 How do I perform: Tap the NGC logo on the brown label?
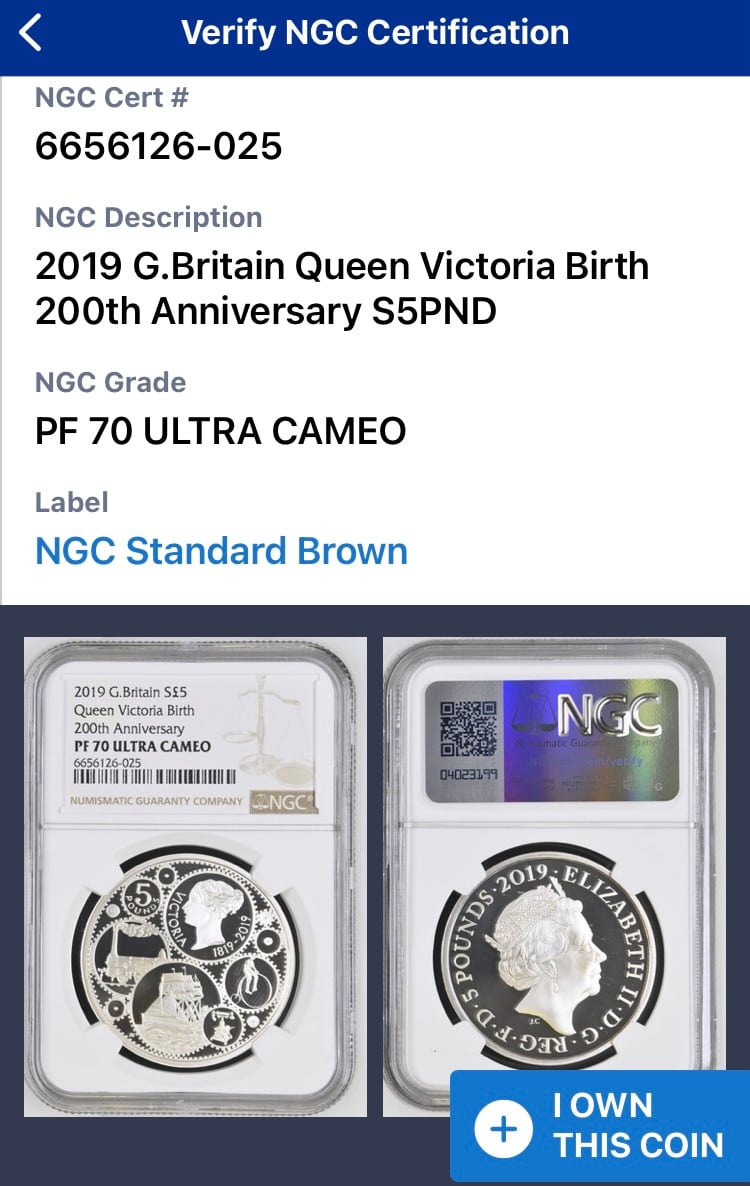point(283,801)
